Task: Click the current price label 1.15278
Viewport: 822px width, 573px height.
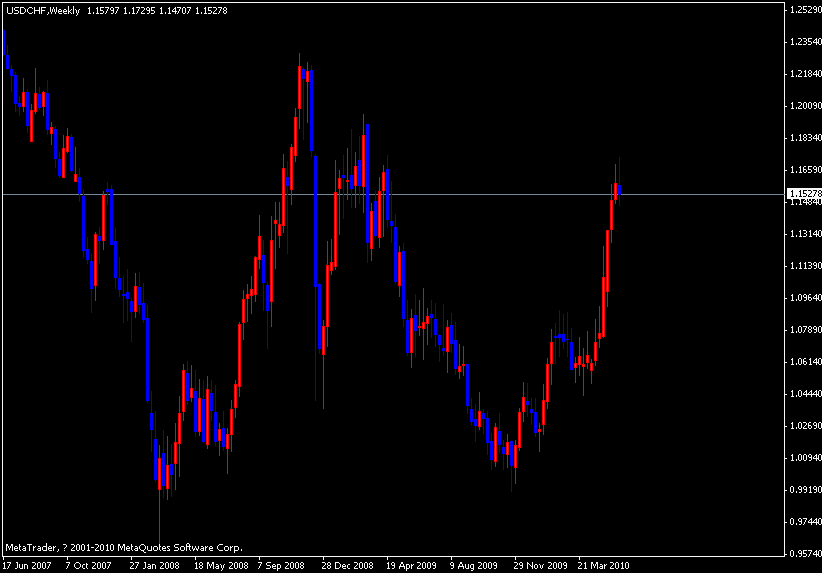Action: pos(803,194)
